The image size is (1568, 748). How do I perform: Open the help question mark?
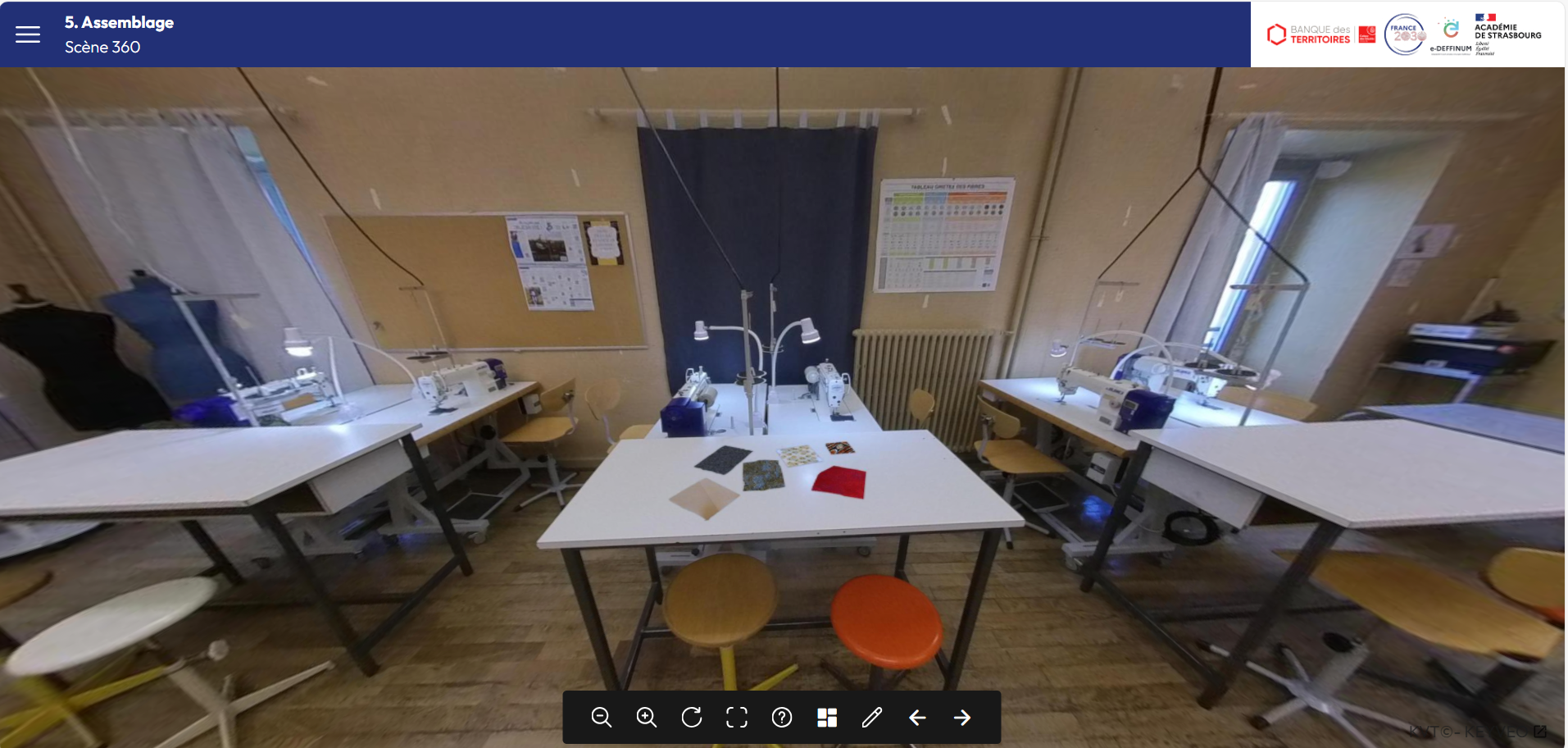coord(782,718)
